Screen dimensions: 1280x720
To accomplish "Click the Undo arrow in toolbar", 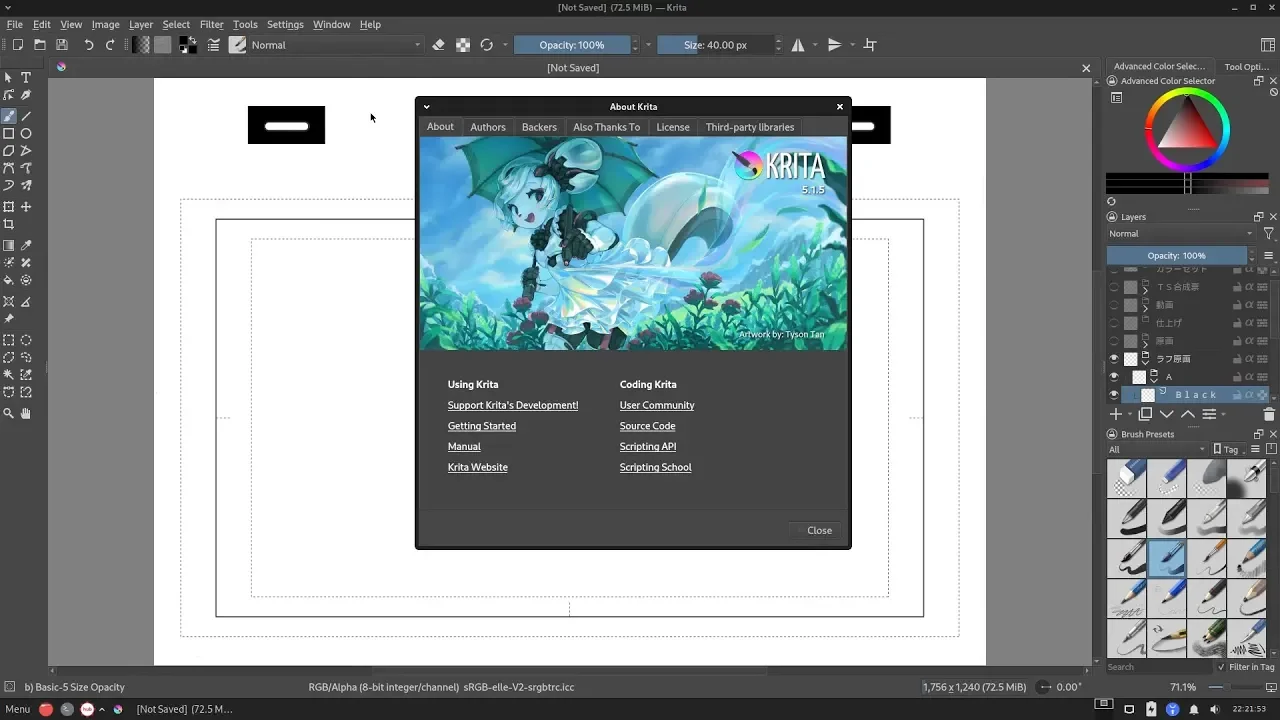I will pyautogui.click(x=89, y=45).
